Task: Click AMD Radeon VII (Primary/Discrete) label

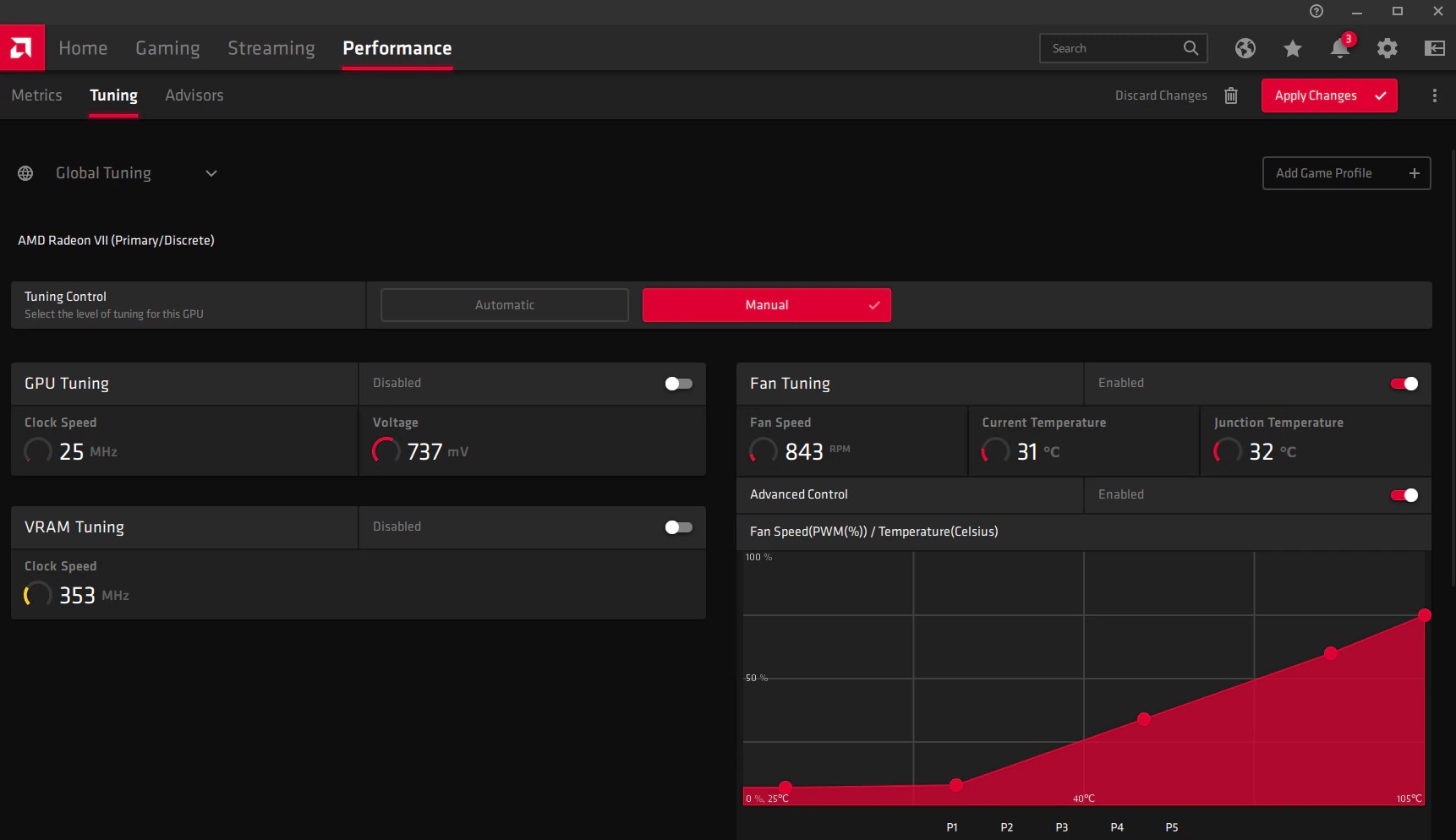Action: tap(116, 241)
